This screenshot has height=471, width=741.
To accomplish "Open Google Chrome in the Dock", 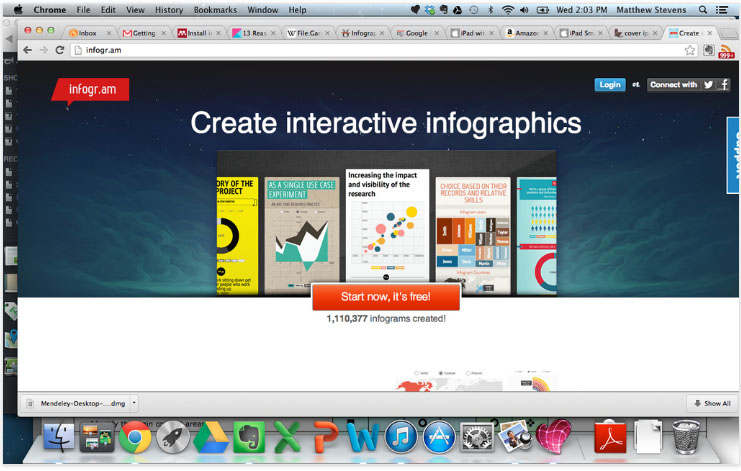I will tap(135, 437).
